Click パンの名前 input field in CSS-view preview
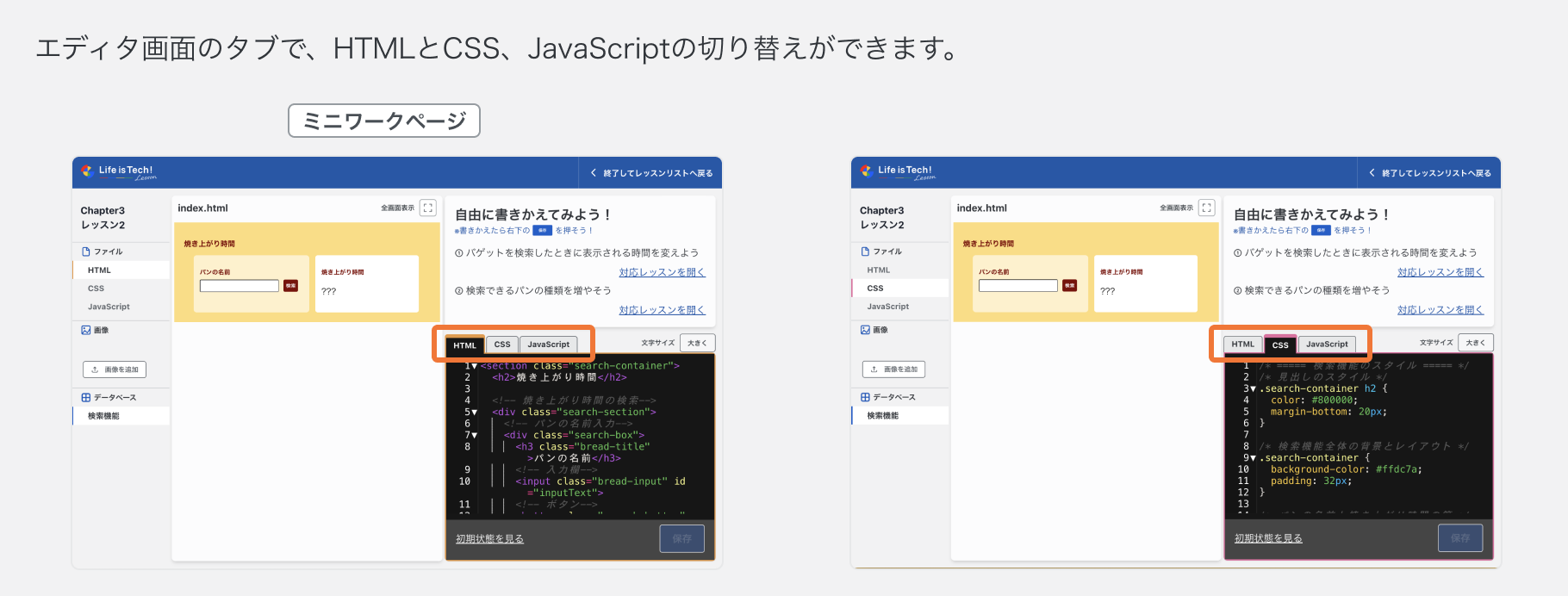This screenshot has width=1568, height=596. click(1018, 285)
